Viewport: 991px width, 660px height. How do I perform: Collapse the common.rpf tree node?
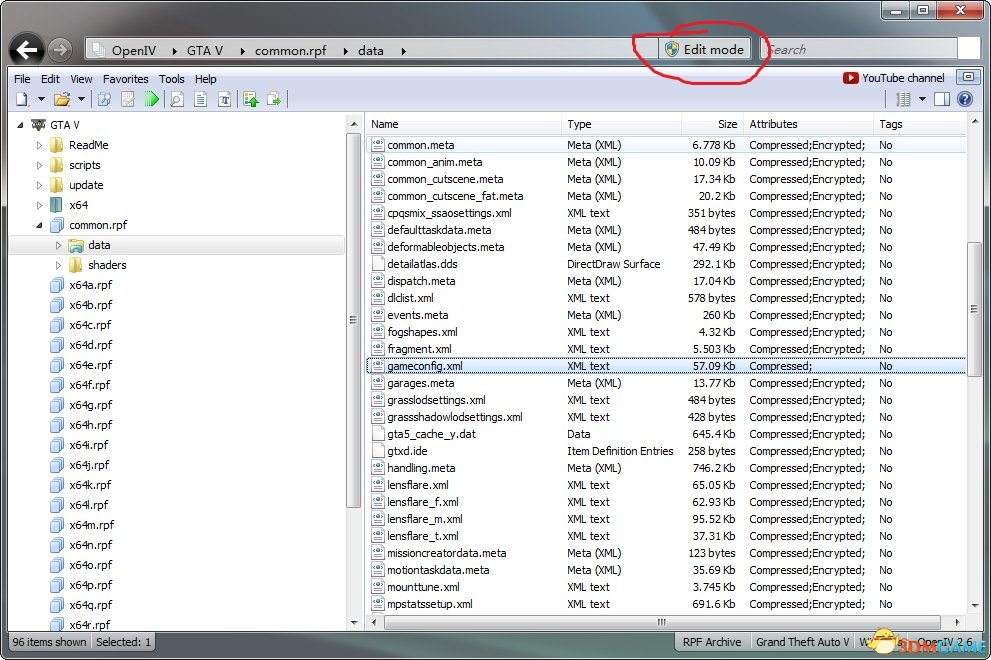click(39, 225)
